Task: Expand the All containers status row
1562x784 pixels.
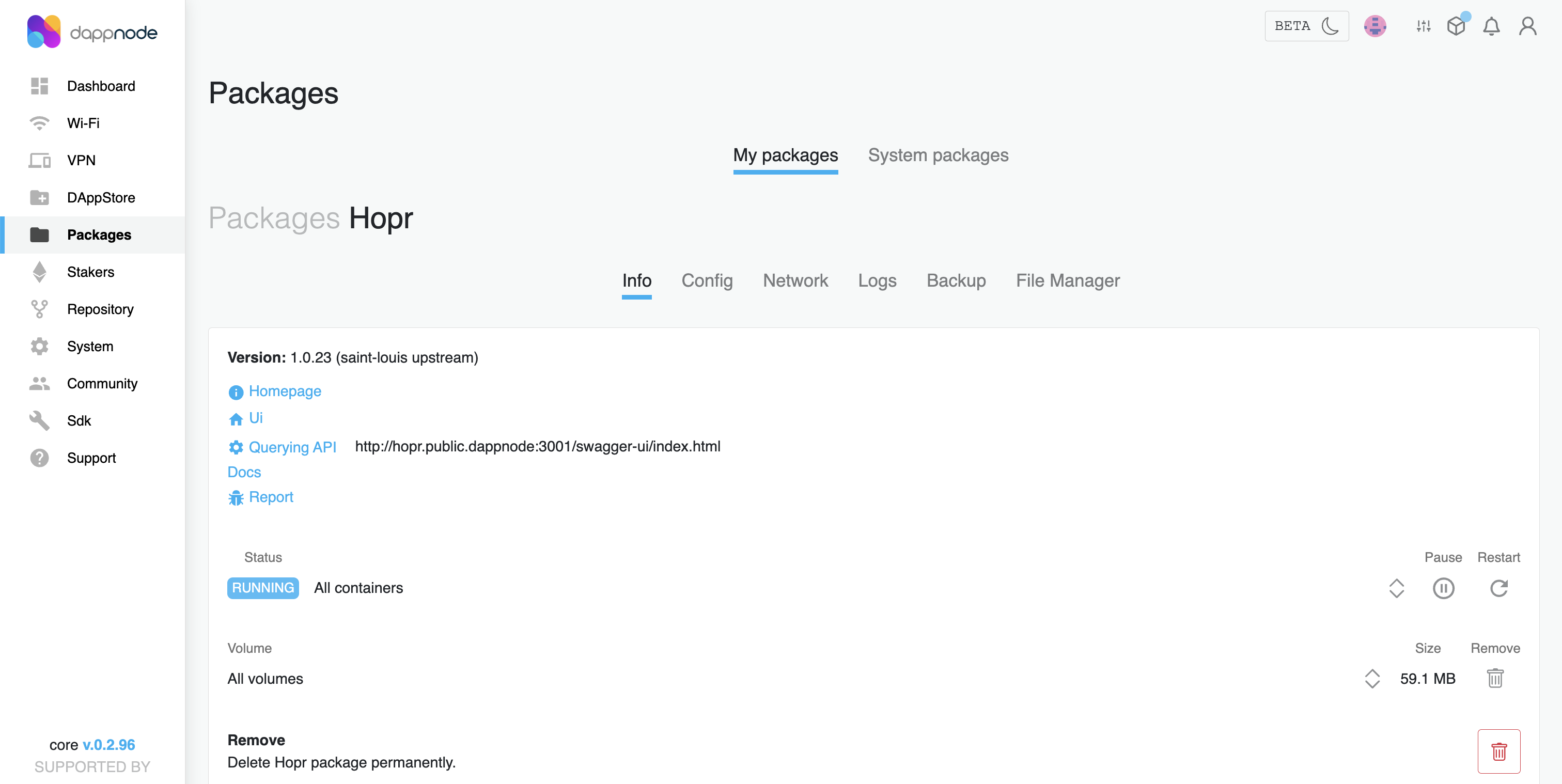Action: 1397,588
